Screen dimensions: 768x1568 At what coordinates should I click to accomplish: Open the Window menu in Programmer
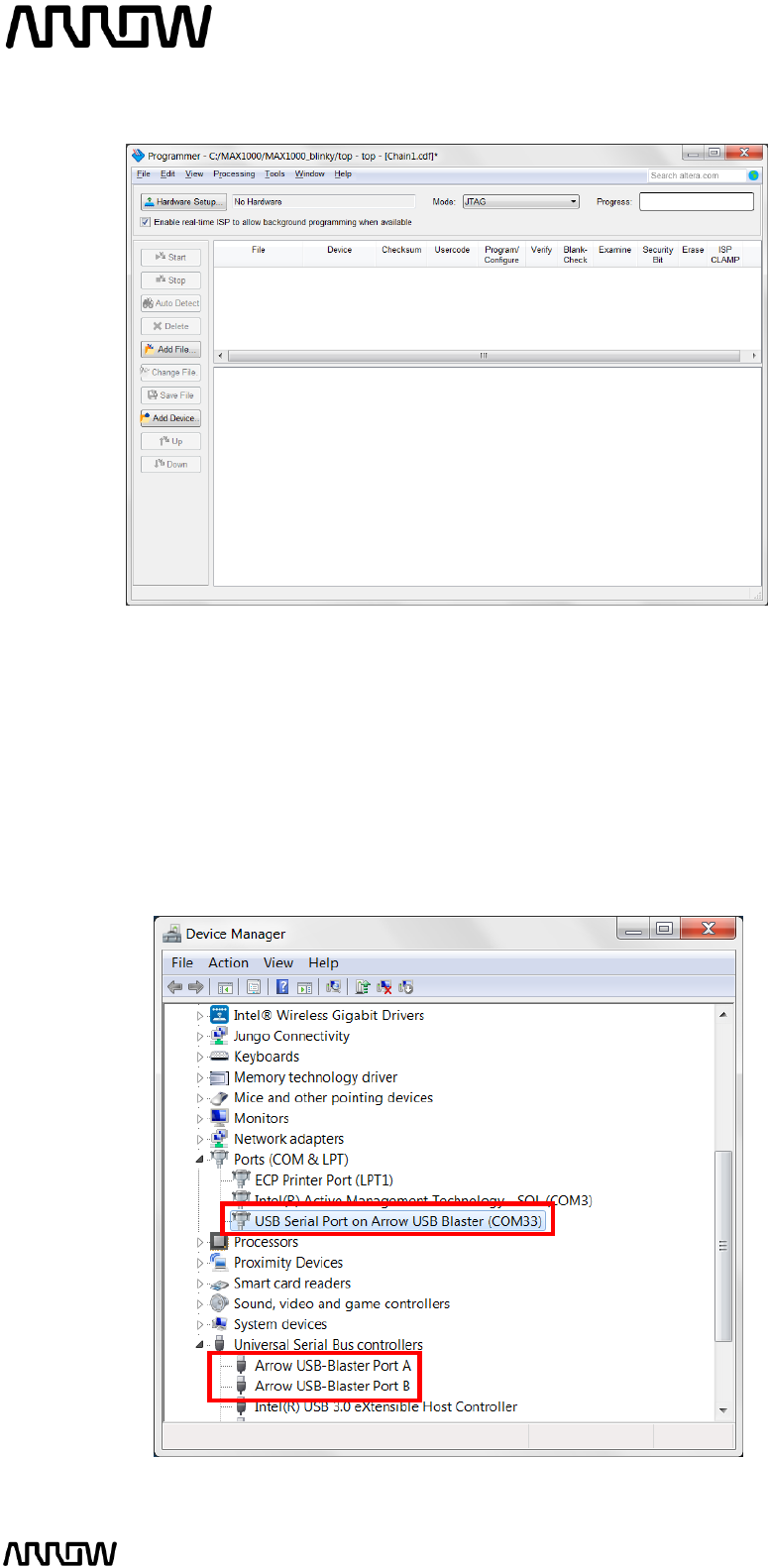310,173
